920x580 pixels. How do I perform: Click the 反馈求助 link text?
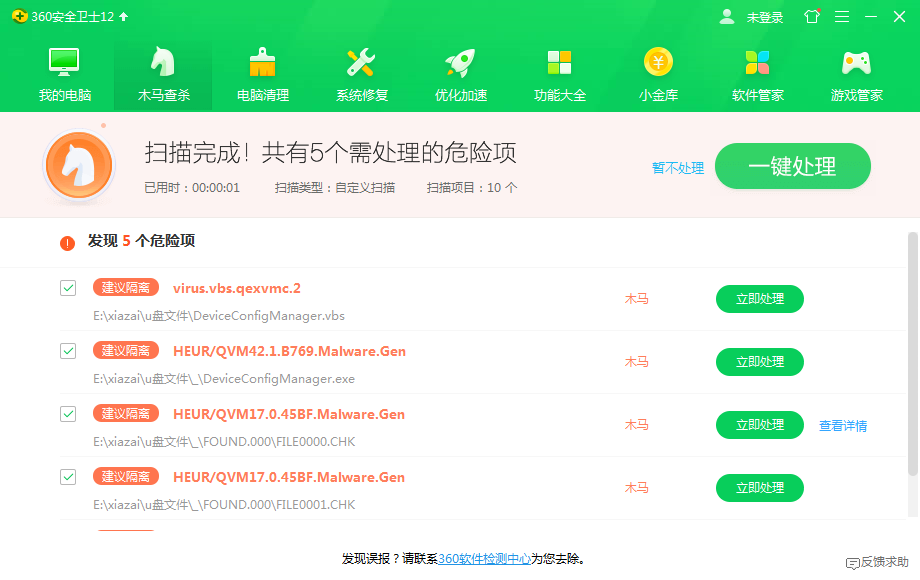point(884,562)
